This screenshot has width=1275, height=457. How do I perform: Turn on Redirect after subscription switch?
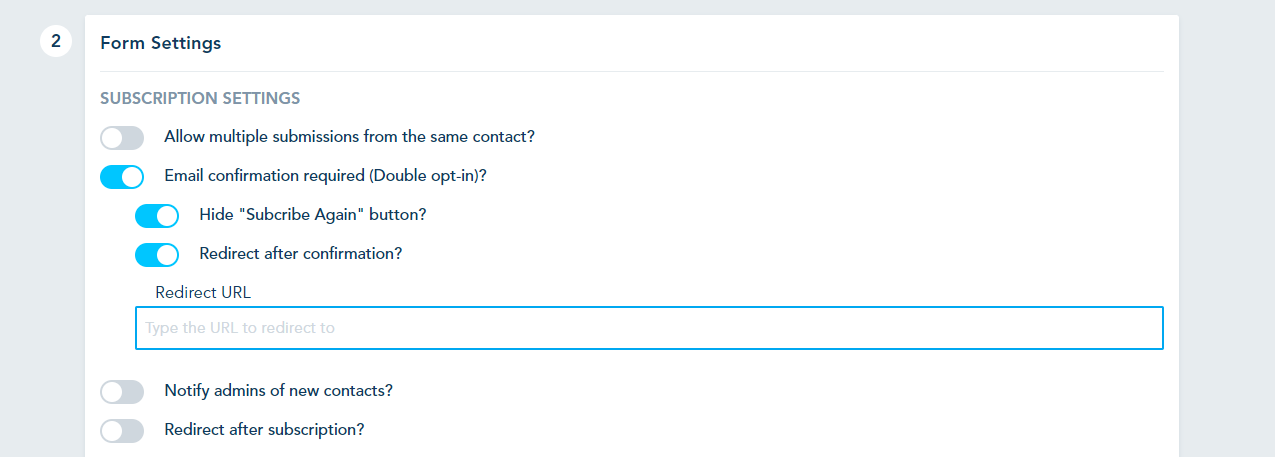tap(122, 431)
